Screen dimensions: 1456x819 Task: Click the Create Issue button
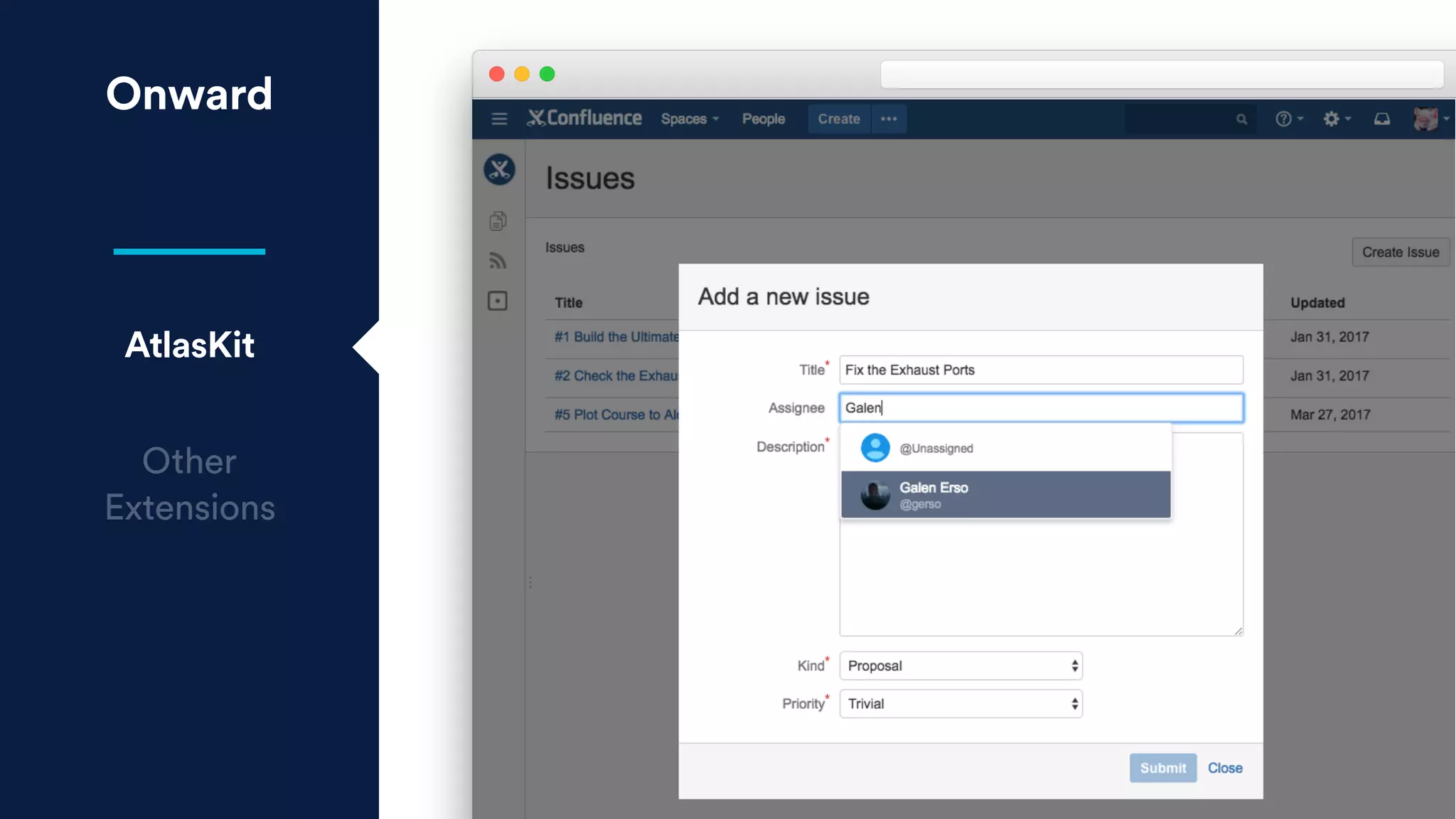point(1401,252)
